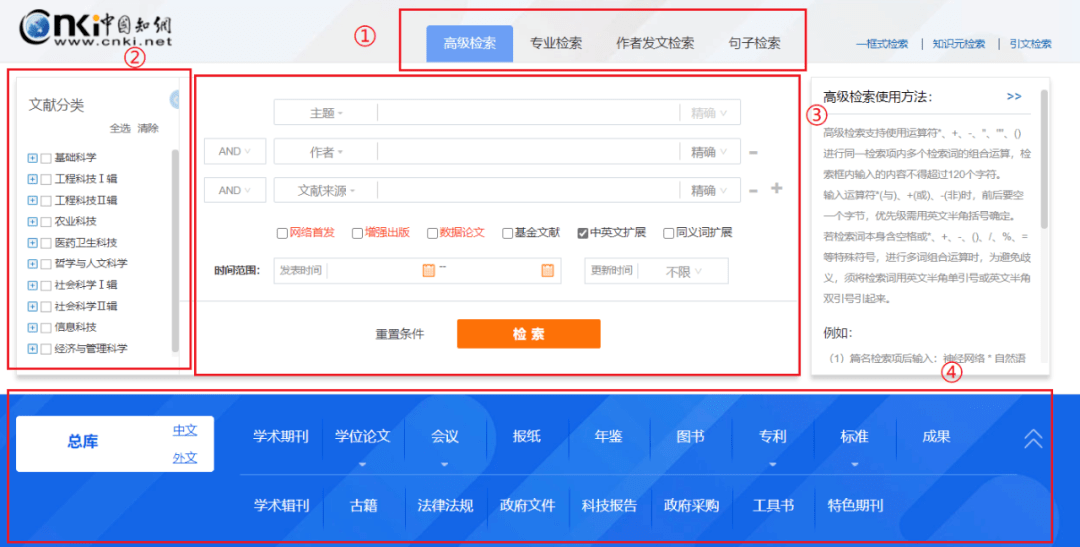Open the 一框式检索 link
The height and width of the screenshot is (547, 1080).
(x=882, y=44)
